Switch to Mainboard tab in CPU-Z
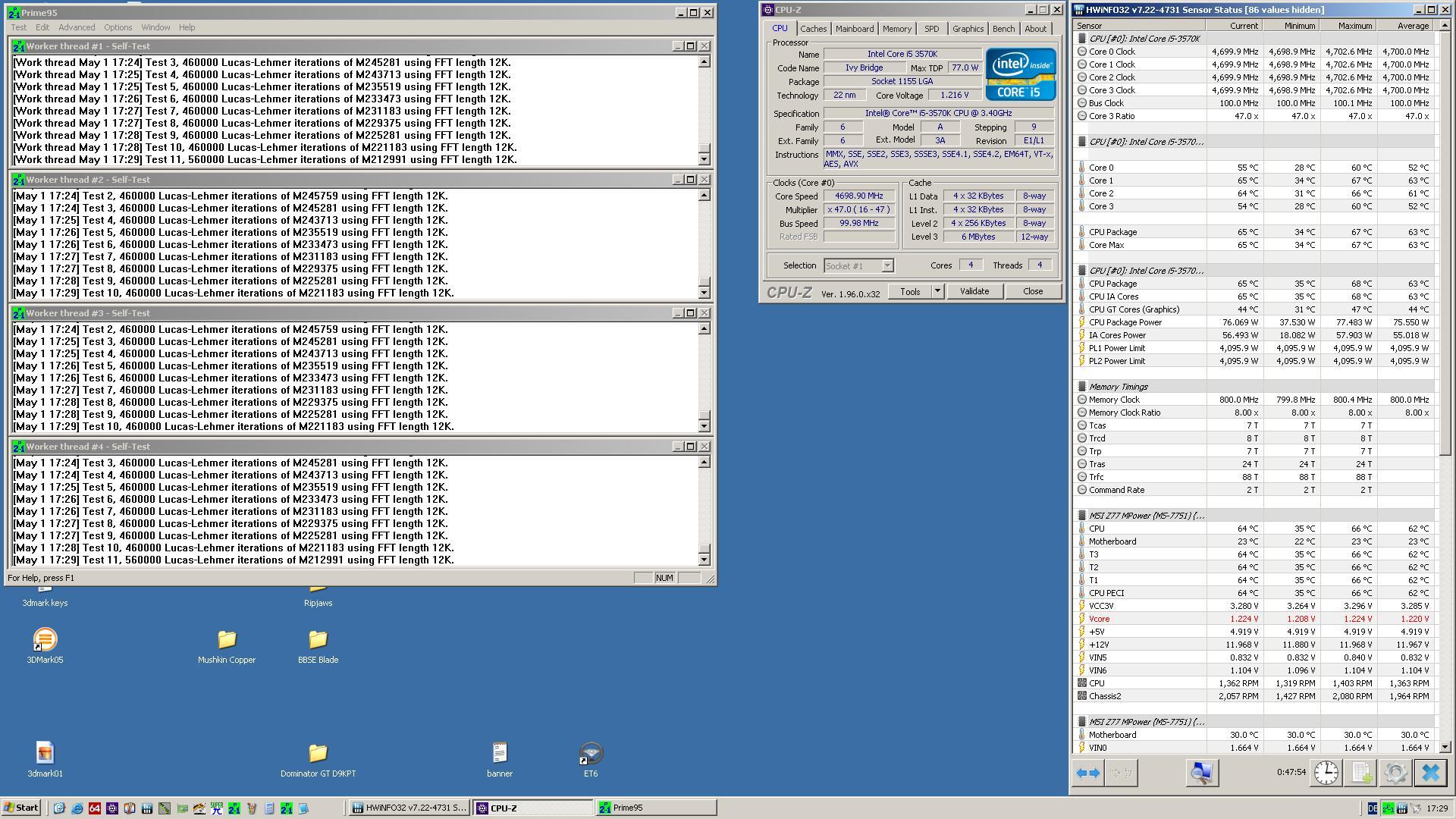The width and height of the screenshot is (1456, 819). [x=855, y=29]
